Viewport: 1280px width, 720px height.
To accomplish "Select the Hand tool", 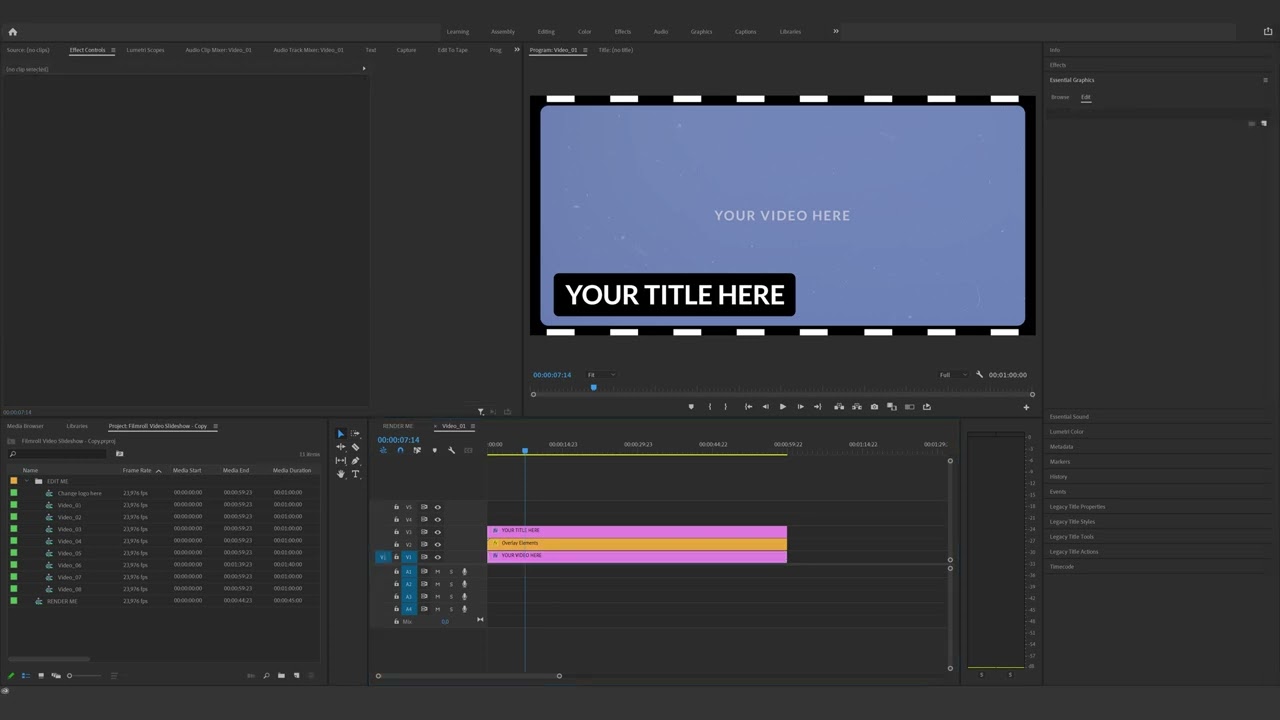I will click(x=340, y=474).
